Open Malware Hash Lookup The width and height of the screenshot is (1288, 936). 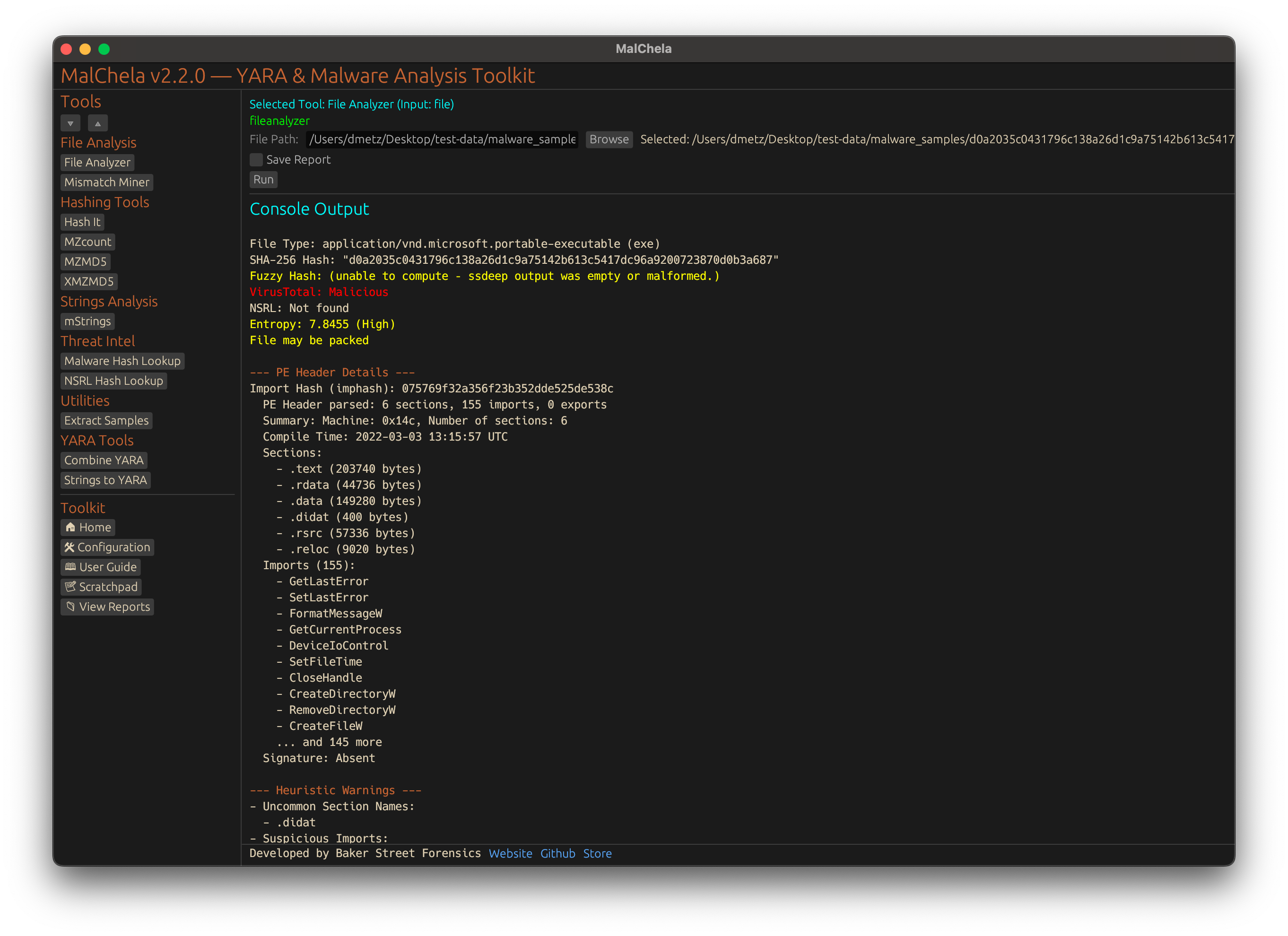[122, 361]
